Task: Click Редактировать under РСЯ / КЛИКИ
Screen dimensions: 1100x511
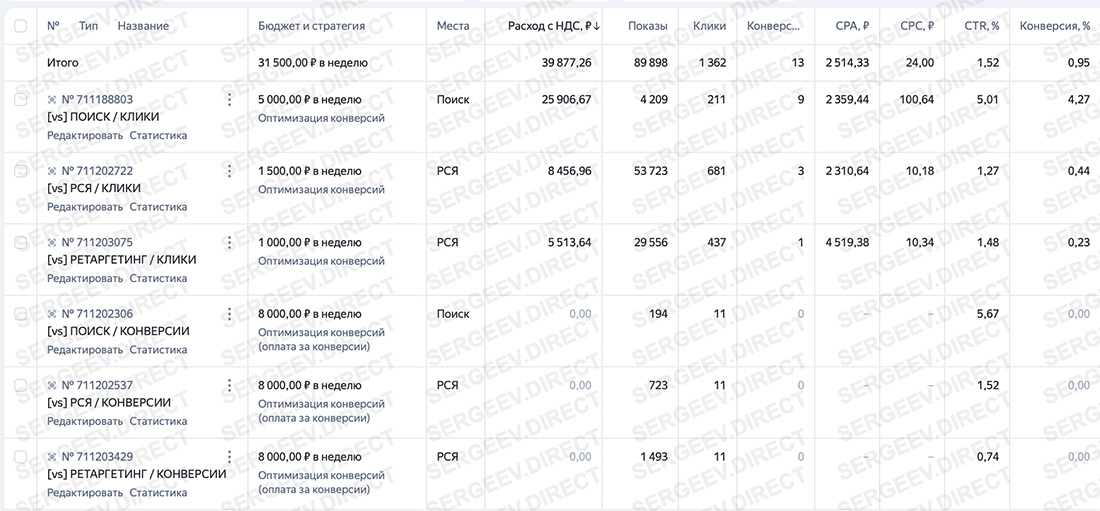Action: click(85, 207)
